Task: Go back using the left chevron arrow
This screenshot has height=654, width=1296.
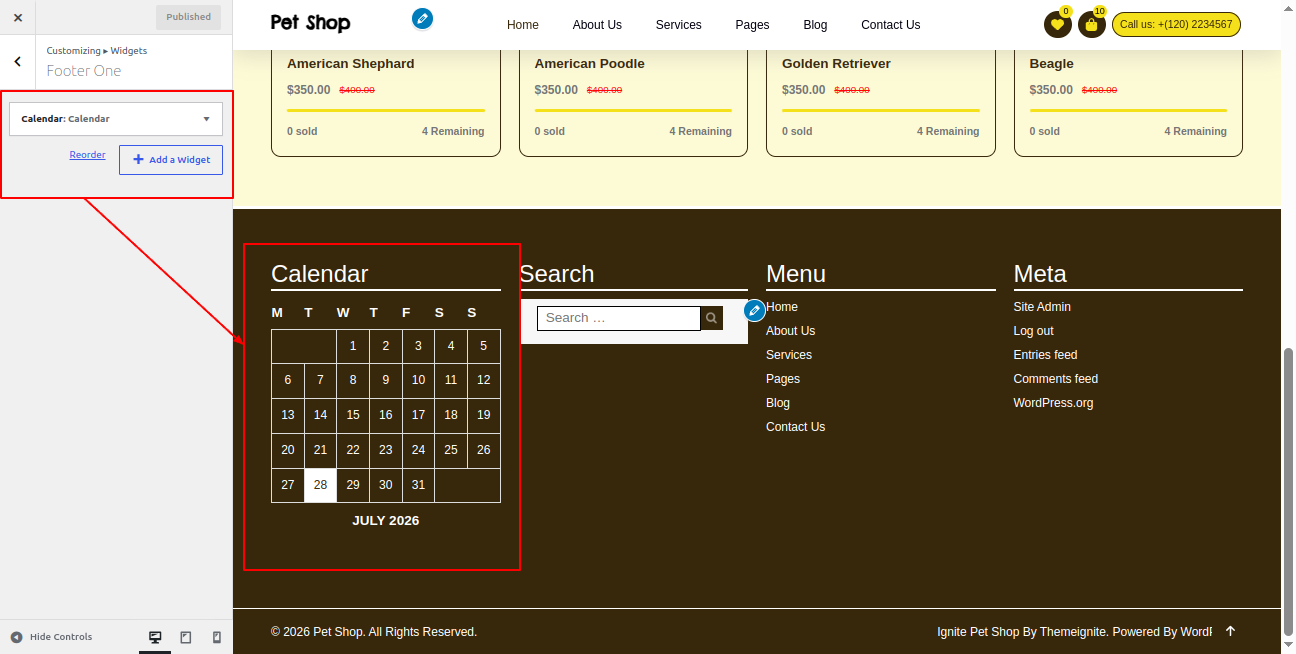Action: pos(18,61)
